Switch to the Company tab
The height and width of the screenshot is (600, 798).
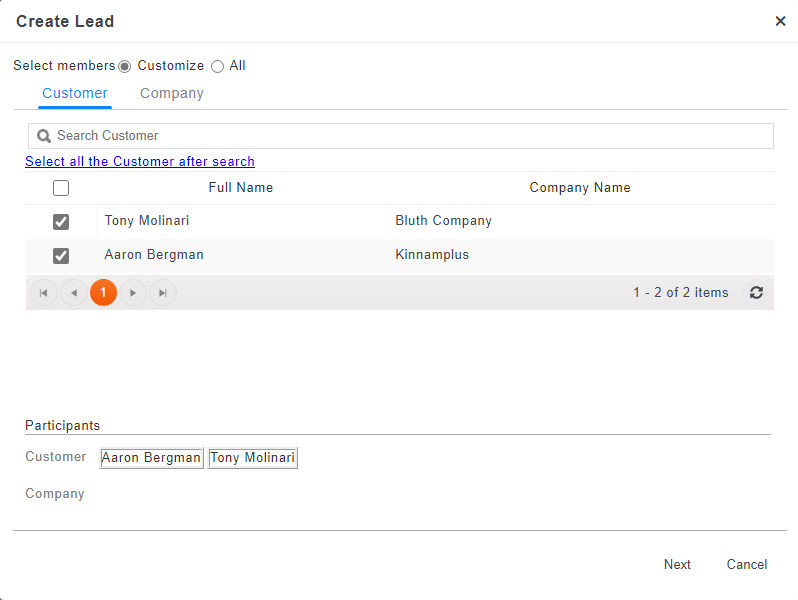coord(171,93)
